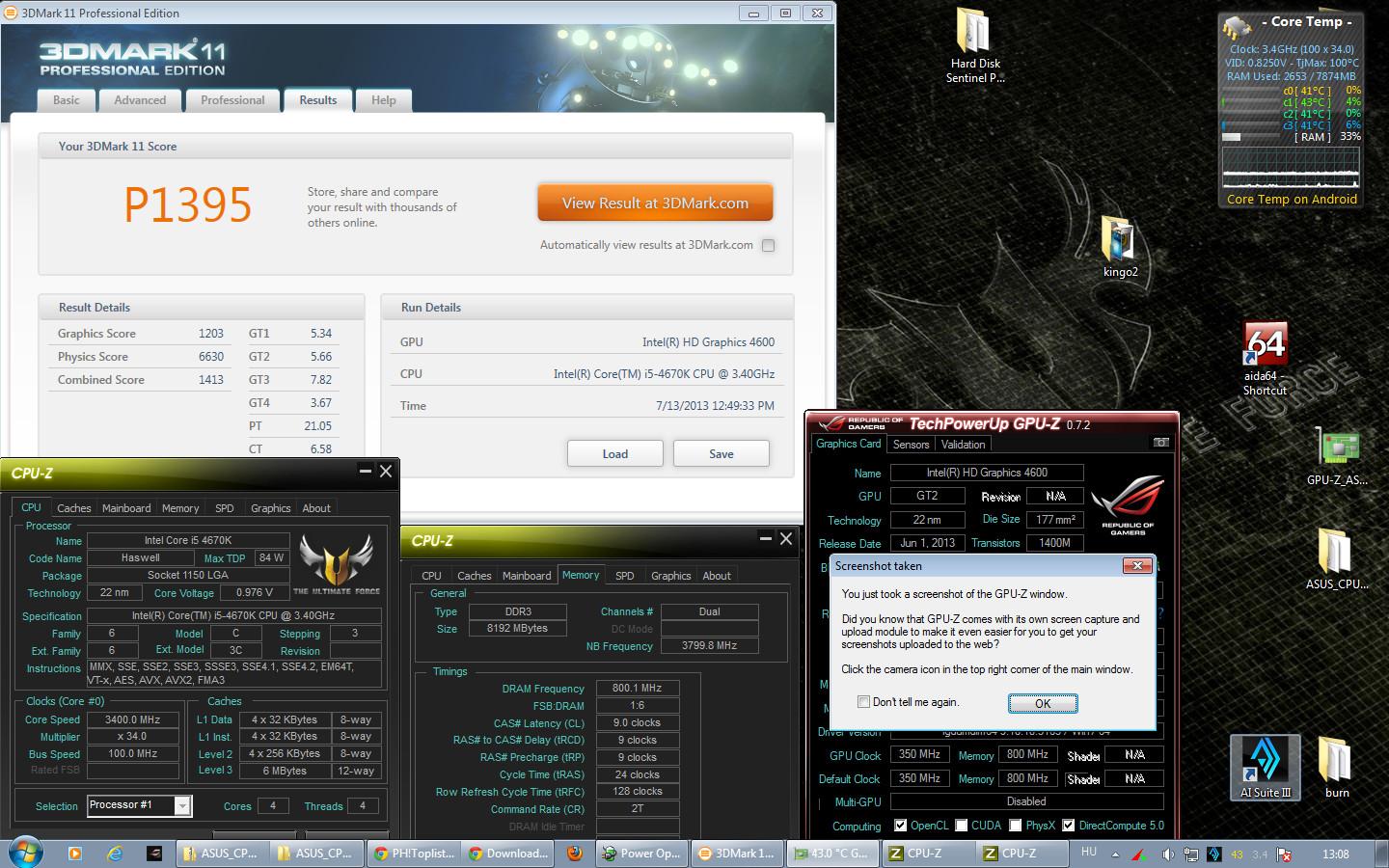This screenshot has width=1389, height=868.
Task: Open the Basic tab in 3DMark 11
Action: (67, 100)
